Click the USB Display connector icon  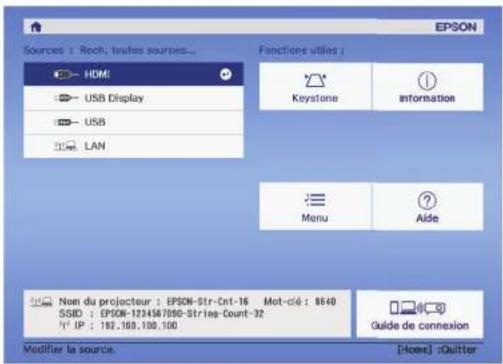(x=66, y=98)
